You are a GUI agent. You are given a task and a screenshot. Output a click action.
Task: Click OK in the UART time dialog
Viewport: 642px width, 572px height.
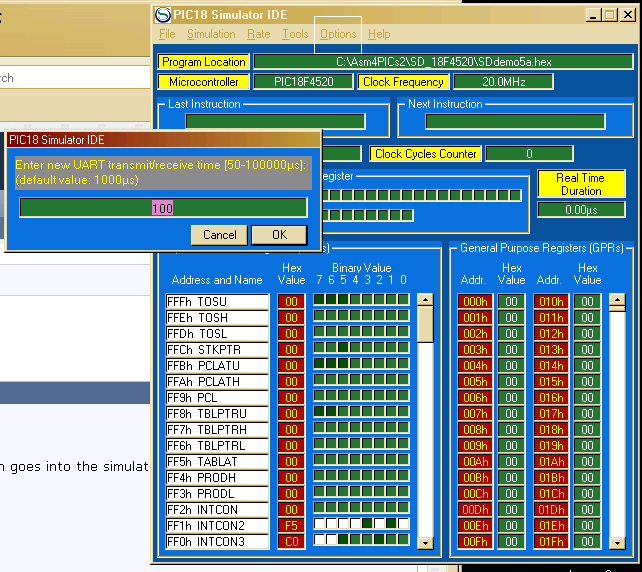coord(279,235)
